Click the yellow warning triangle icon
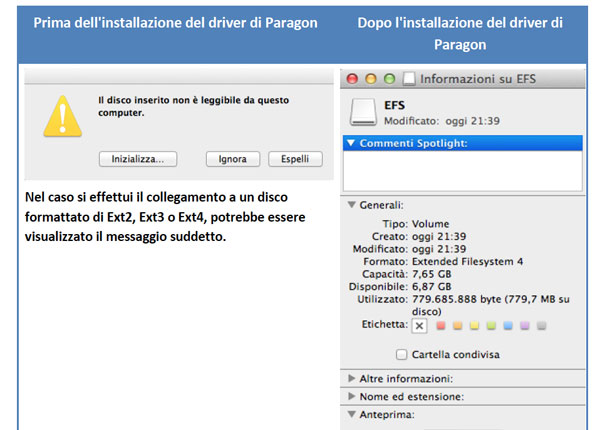 click(62, 116)
